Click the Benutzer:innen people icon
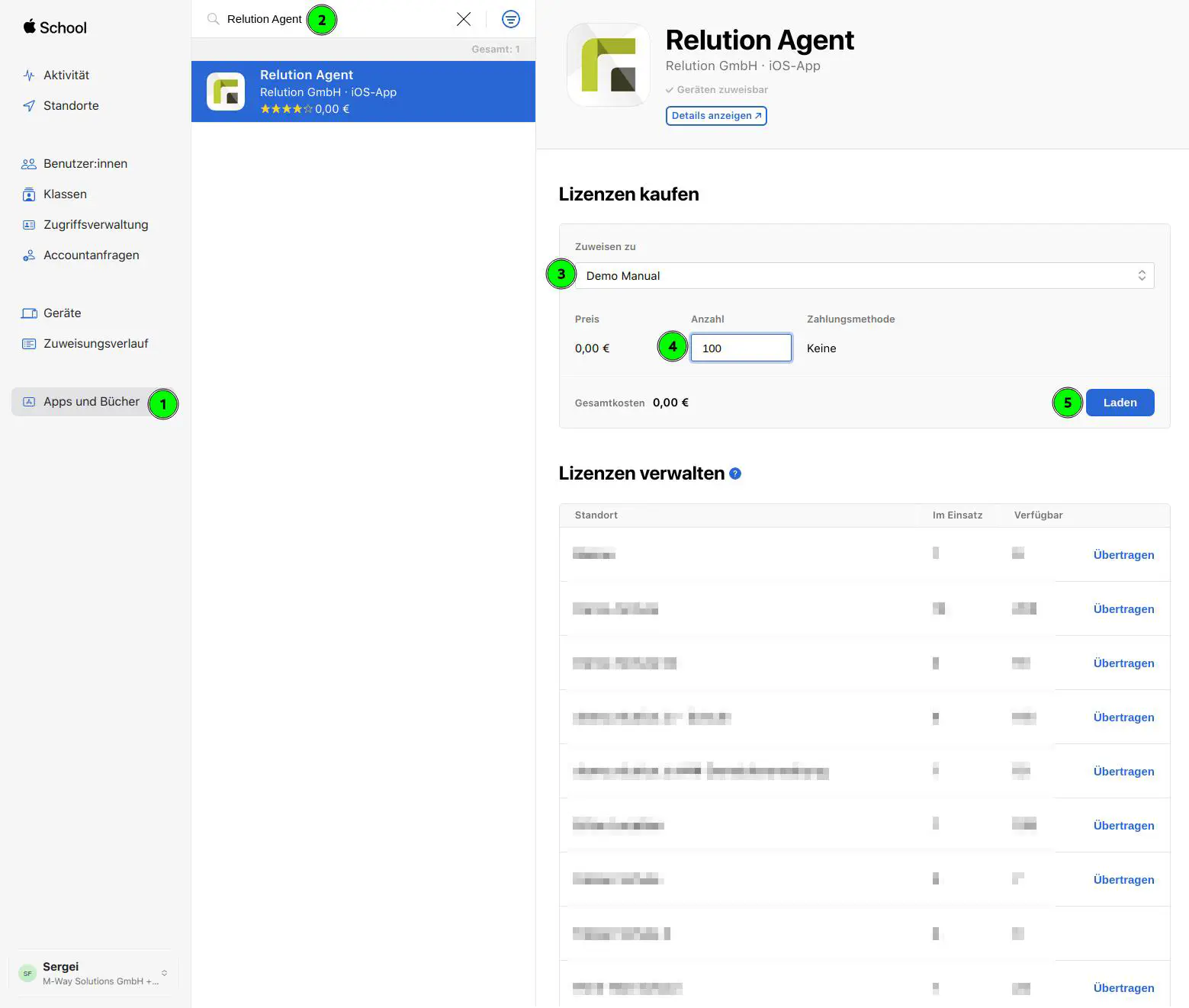The height and width of the screenshot is (1008, 1189). point(29,164)
